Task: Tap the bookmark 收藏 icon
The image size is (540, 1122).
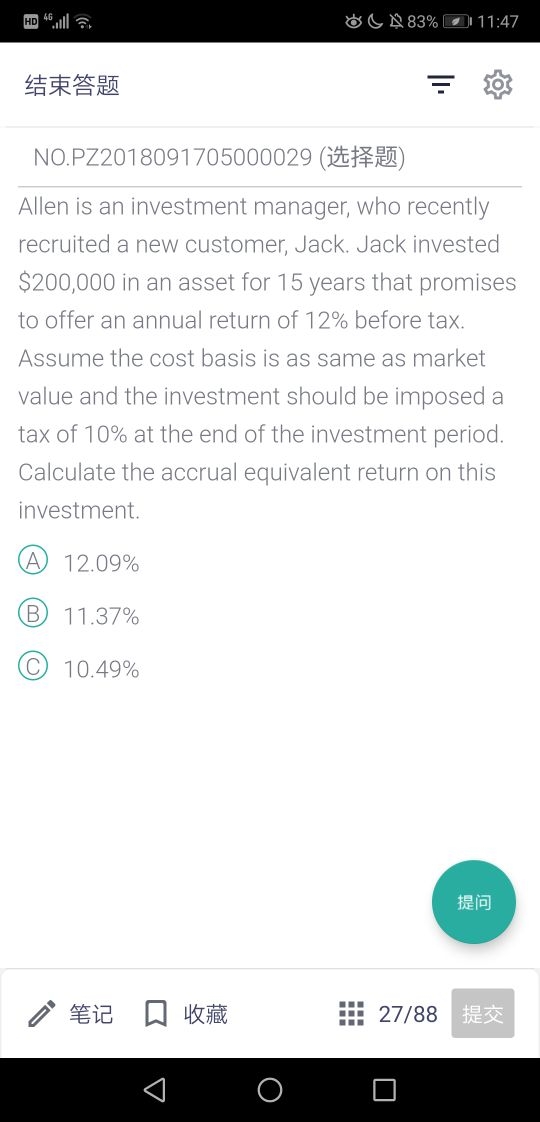Action: click(156, 1014)
